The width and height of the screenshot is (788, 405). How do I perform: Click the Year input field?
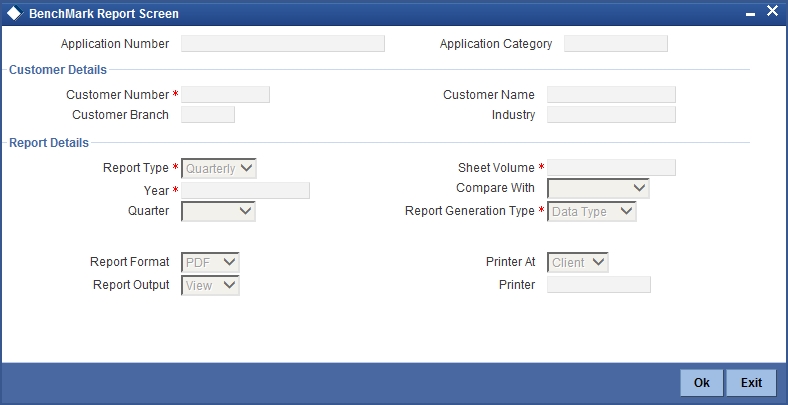coord(245,190)
